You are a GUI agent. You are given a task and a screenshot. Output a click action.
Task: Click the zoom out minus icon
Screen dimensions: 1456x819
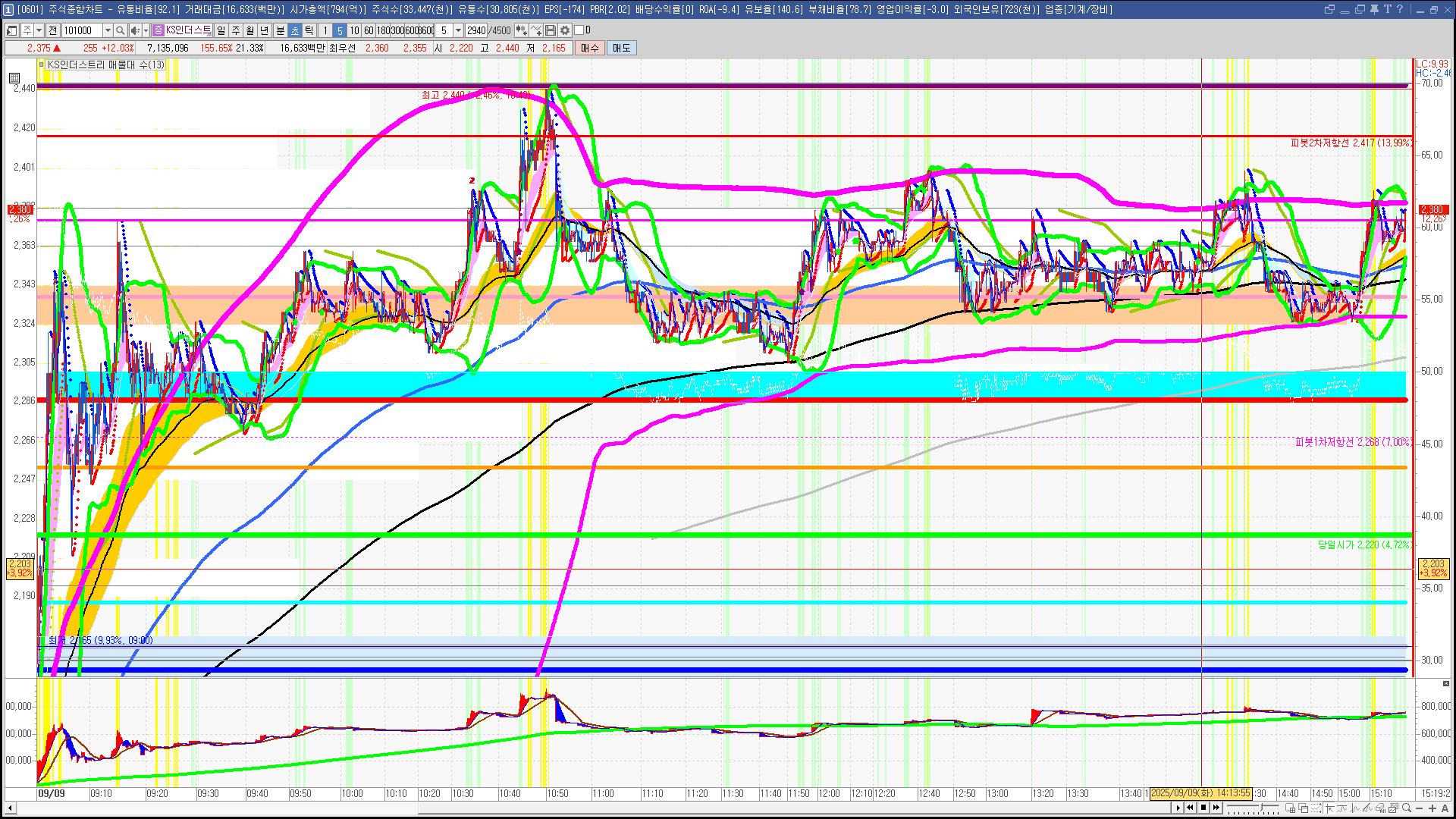(x=1420, y=808)
